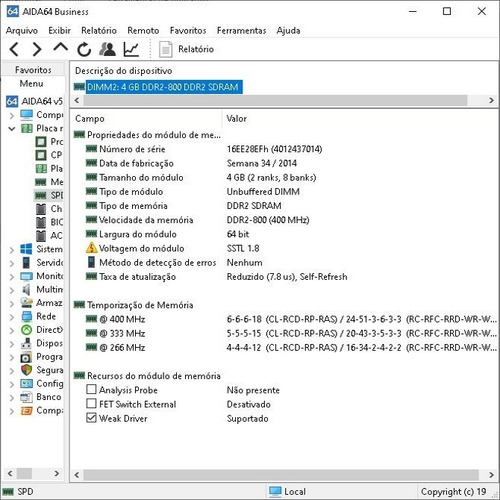Switch to the Favoritos sidebar tab

pos(33,70)
